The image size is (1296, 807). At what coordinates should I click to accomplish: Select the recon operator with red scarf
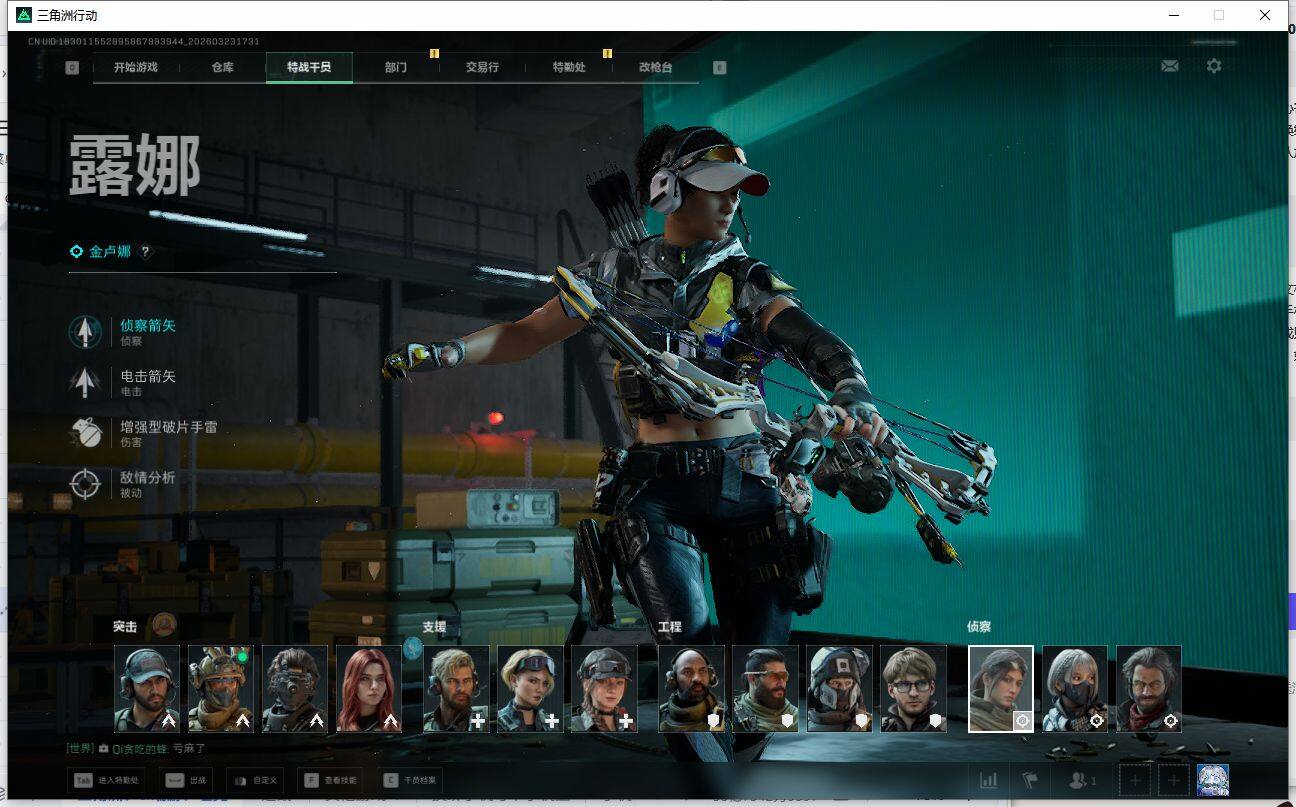[x=1149, y=689]
